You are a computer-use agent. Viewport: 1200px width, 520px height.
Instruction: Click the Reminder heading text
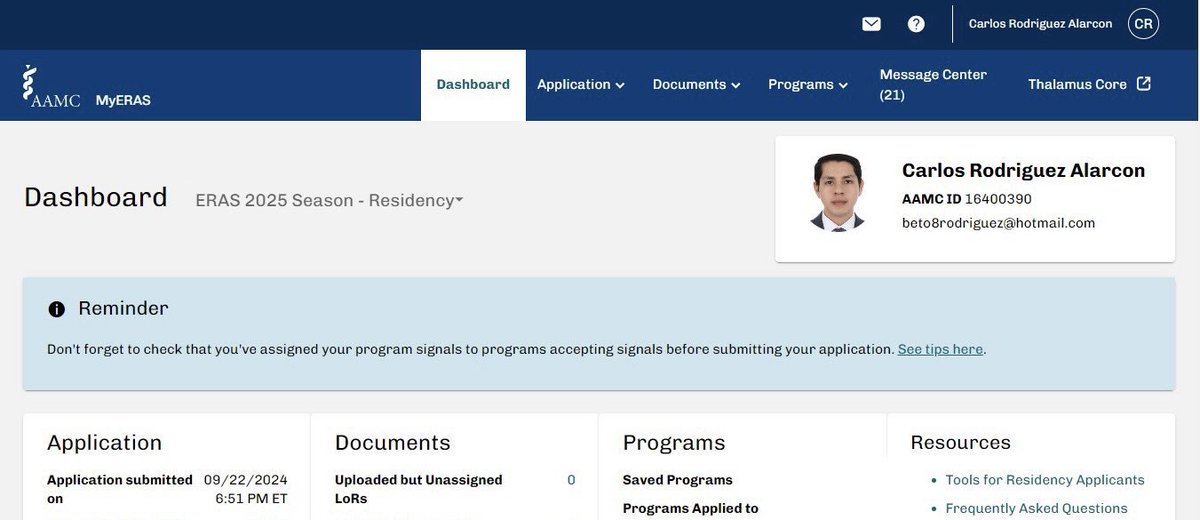tap(123, 308)
